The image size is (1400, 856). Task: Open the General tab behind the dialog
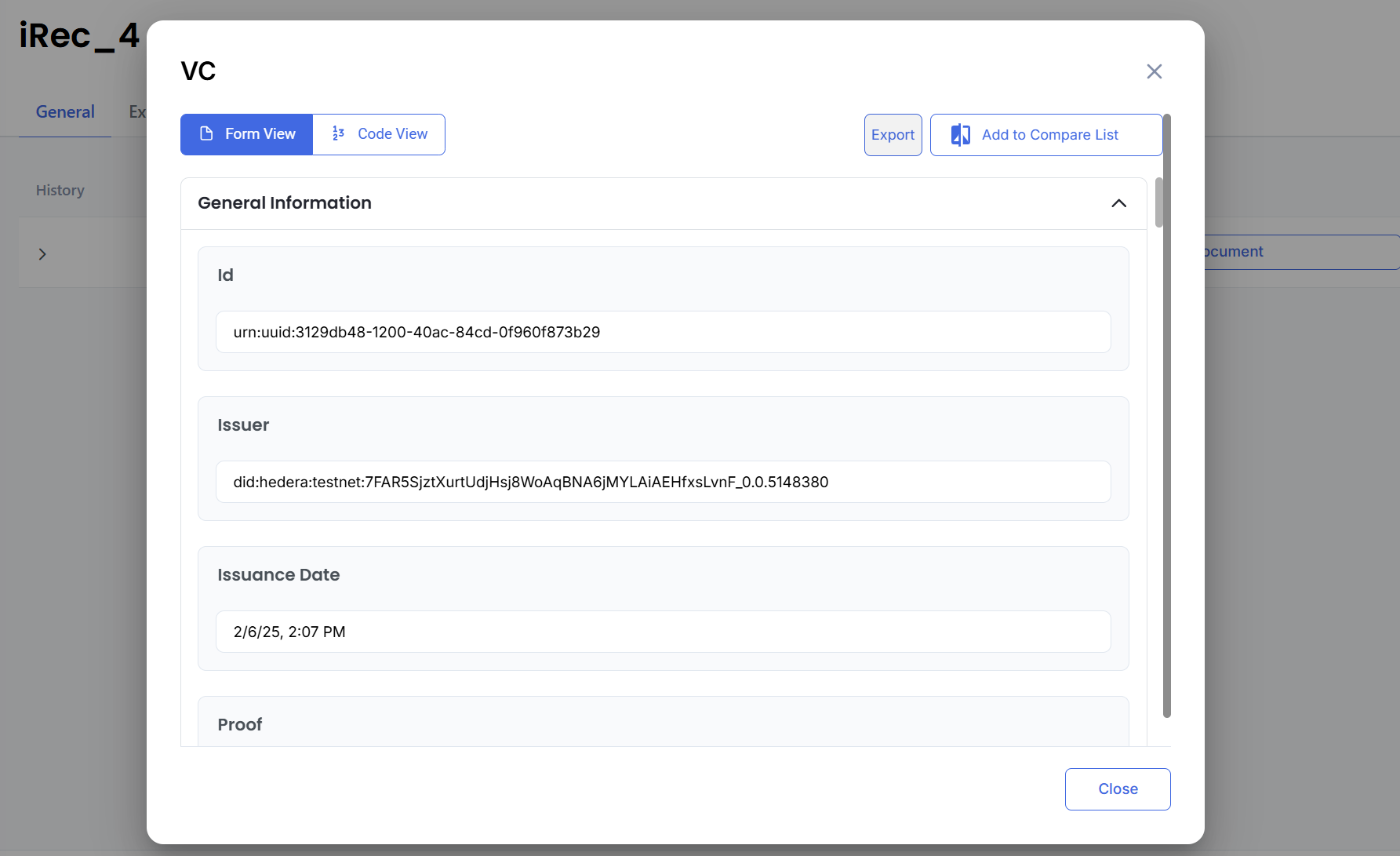coord(65,112)
